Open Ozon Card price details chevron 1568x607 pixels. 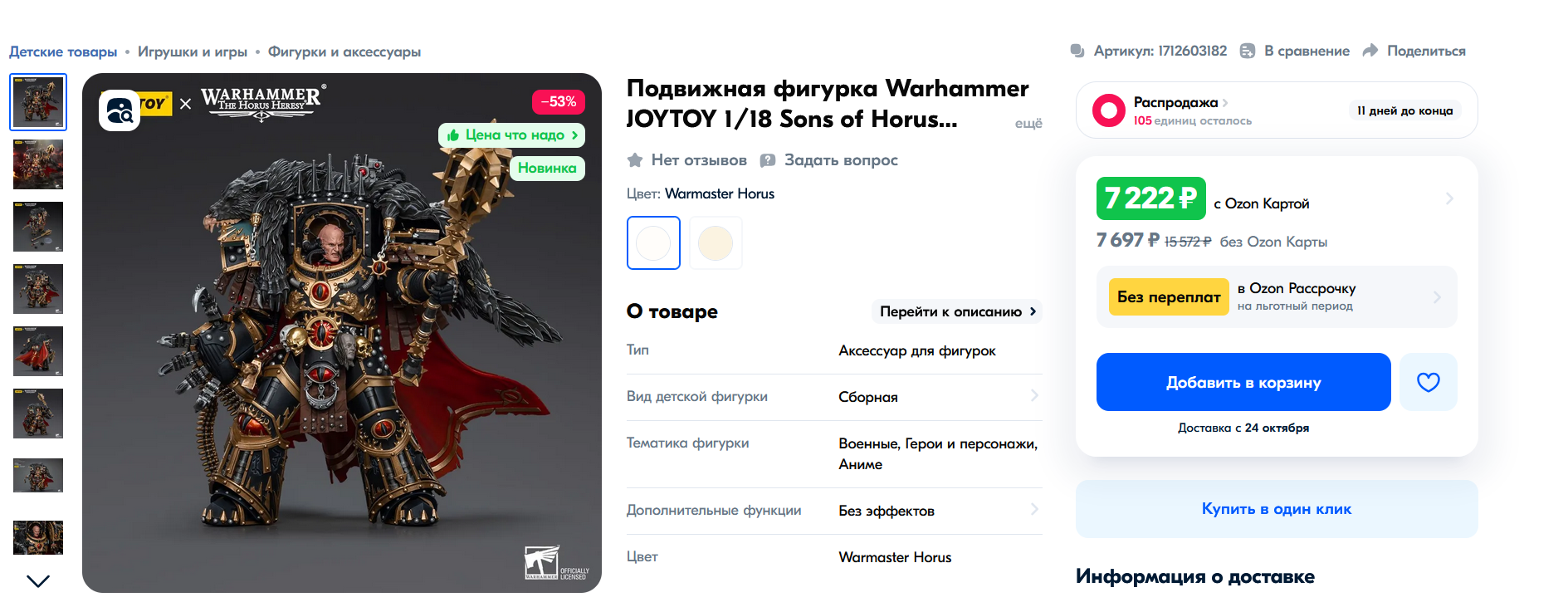[1449, 198]
